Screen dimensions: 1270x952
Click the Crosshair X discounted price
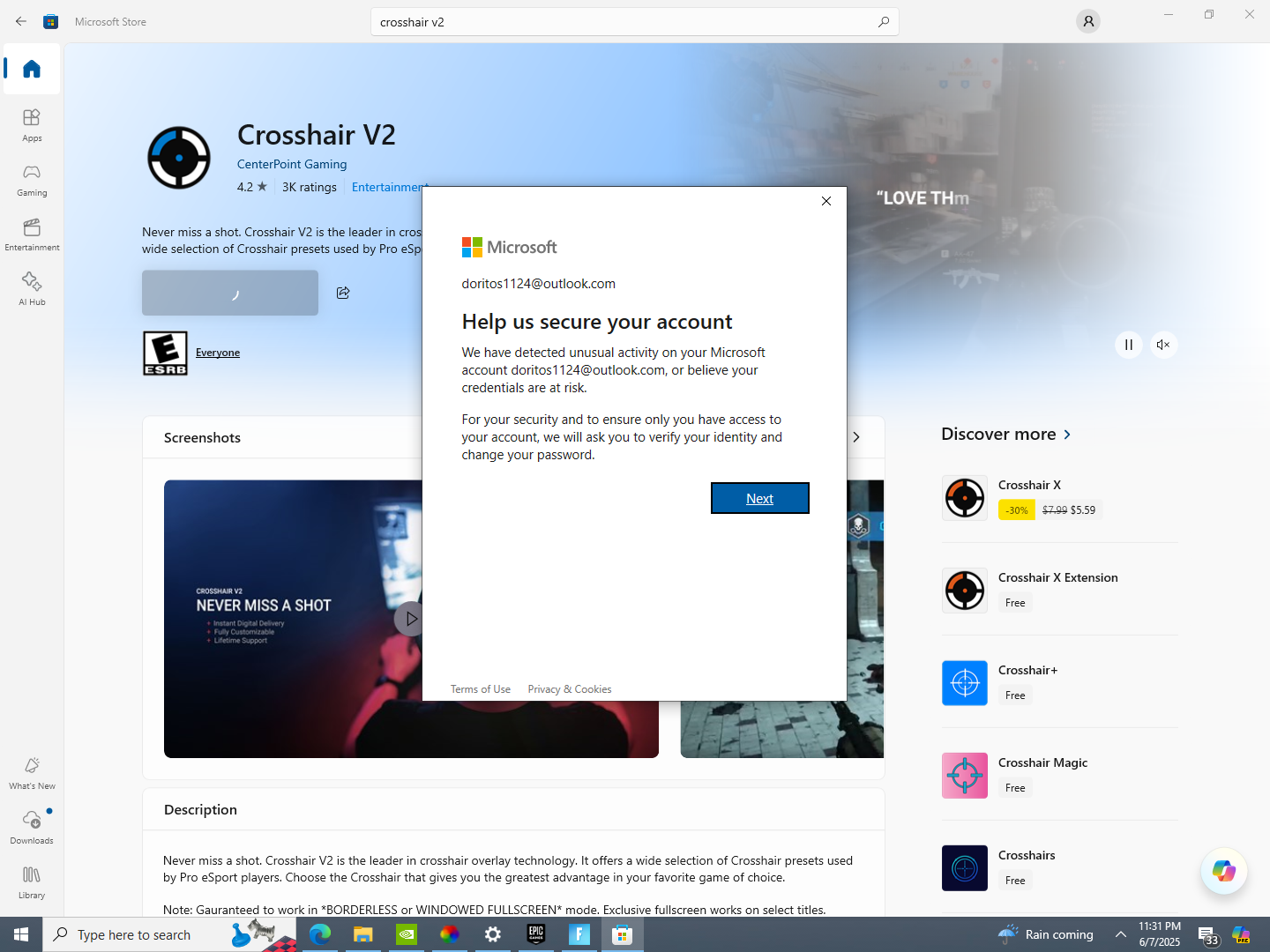pos(1083,510)
